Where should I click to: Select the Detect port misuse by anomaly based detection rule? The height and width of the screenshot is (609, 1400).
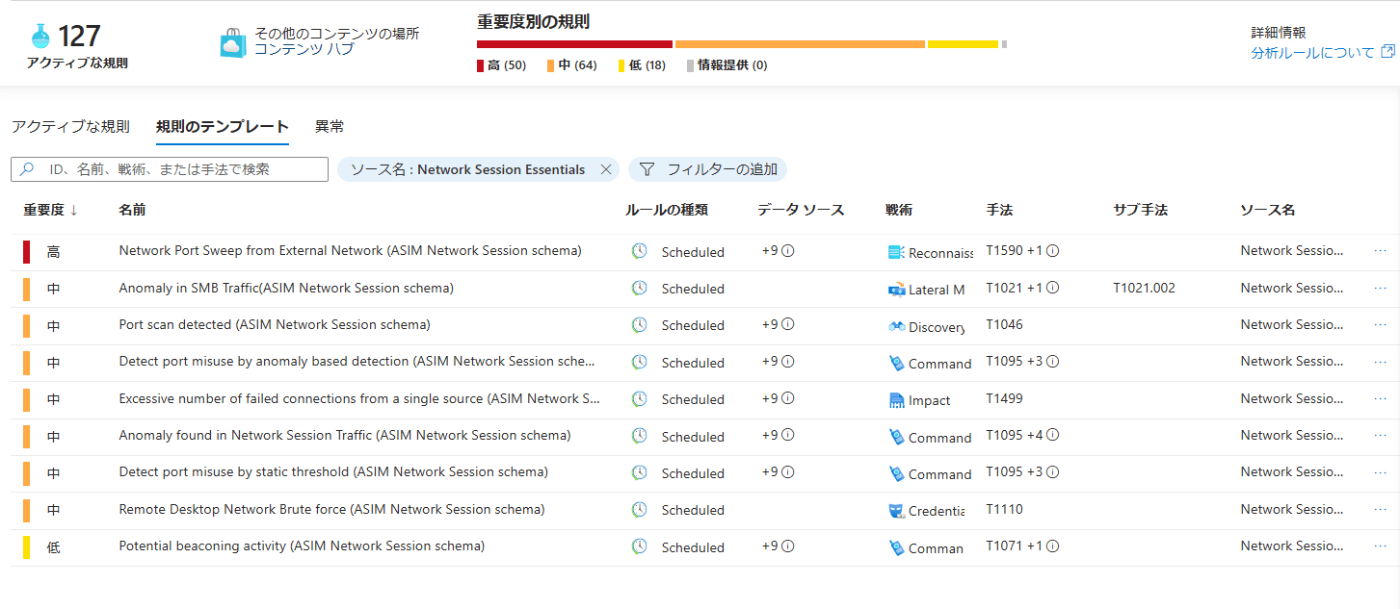pos(357,362)
